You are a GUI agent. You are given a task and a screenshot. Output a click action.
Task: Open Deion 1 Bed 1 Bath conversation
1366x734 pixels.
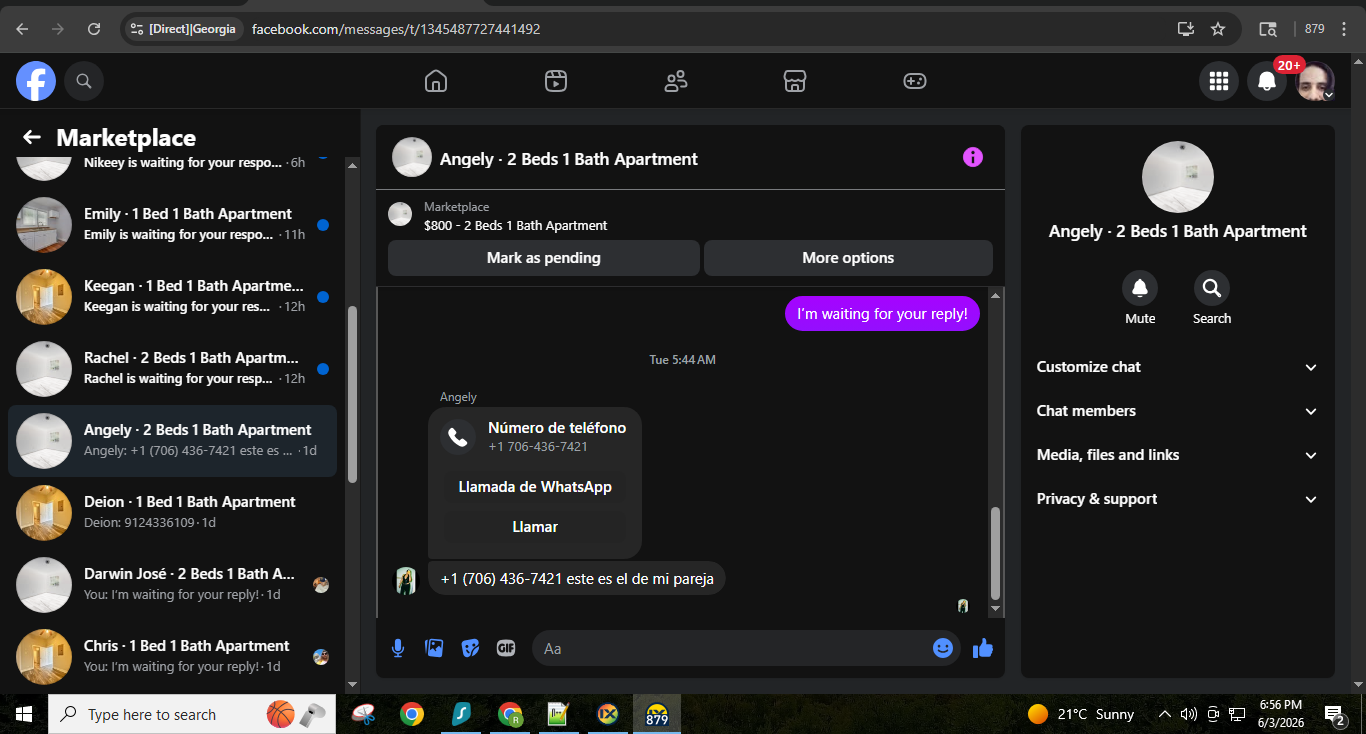(x=172, y=513)
